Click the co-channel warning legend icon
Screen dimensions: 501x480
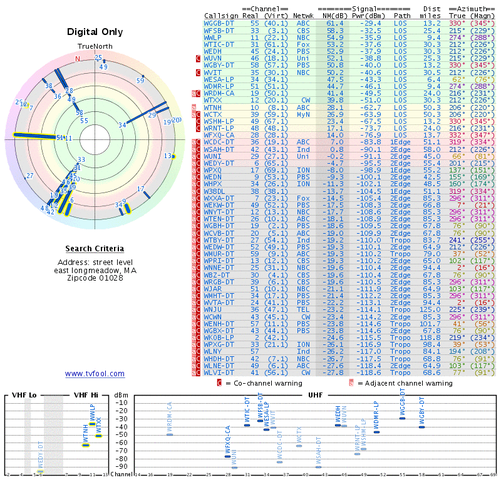(x=219, y=383)
